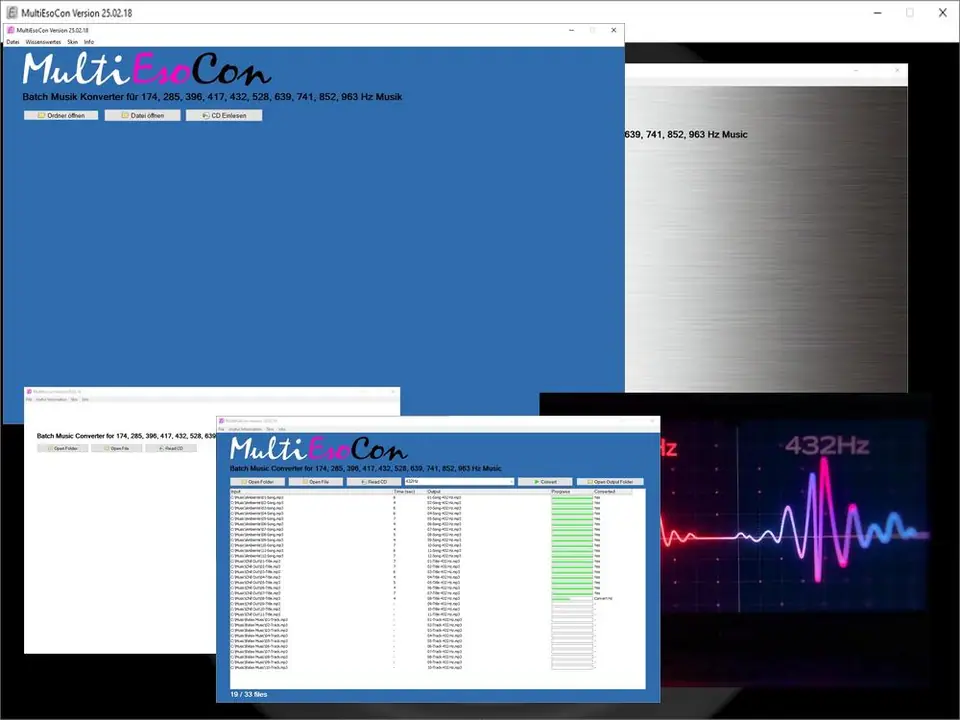Screen dimensions: 960x720
Task: Open the 432Hz frequency dropdown
Action: pyautogui.click(x=514, y=481)
